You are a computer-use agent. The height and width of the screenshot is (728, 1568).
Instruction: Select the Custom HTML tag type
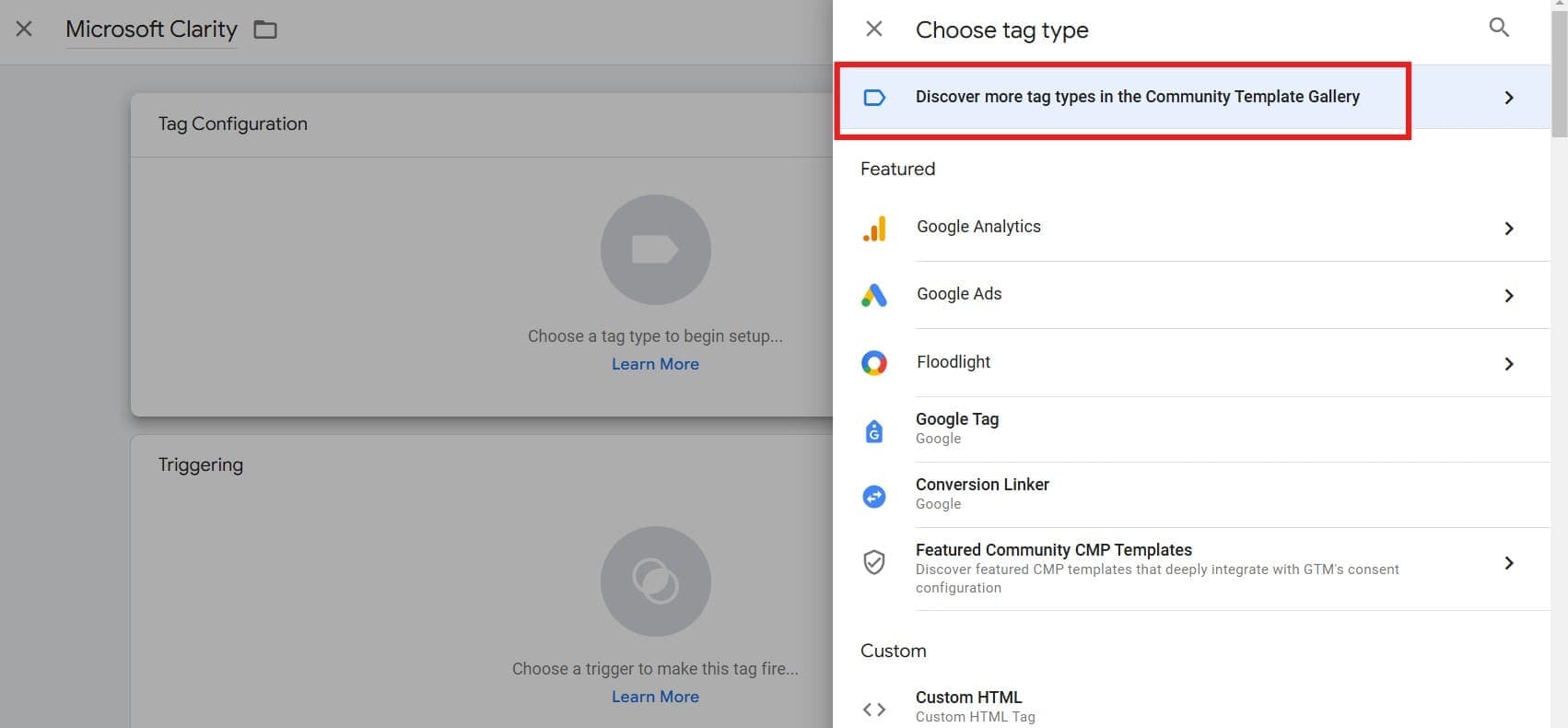point(968,699)
